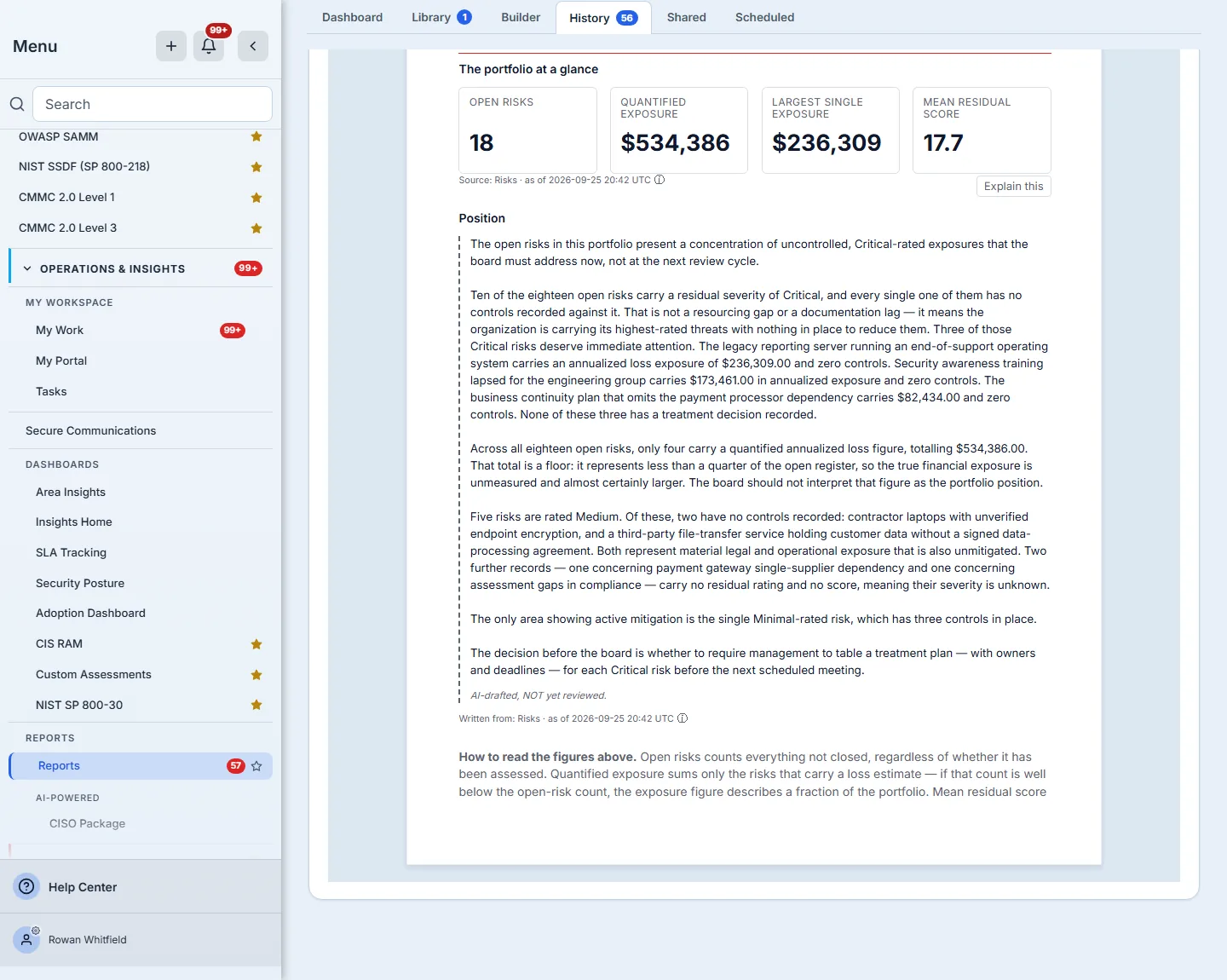Unstar NIST SP 800-30 dashboard
The width and height of the screenshot is (1227, 980).
point(256,705)
